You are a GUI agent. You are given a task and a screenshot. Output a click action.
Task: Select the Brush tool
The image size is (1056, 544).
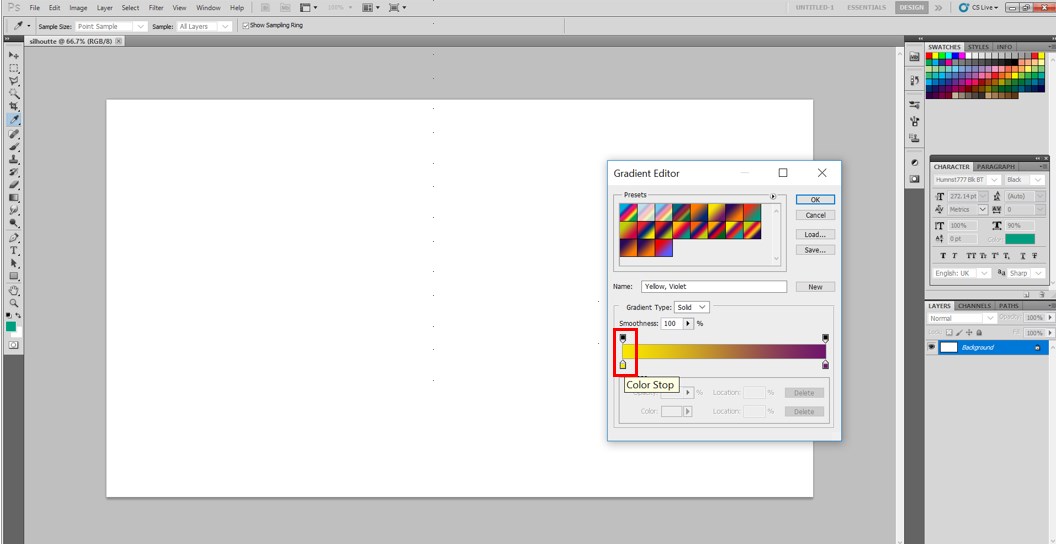coord(13,147)
